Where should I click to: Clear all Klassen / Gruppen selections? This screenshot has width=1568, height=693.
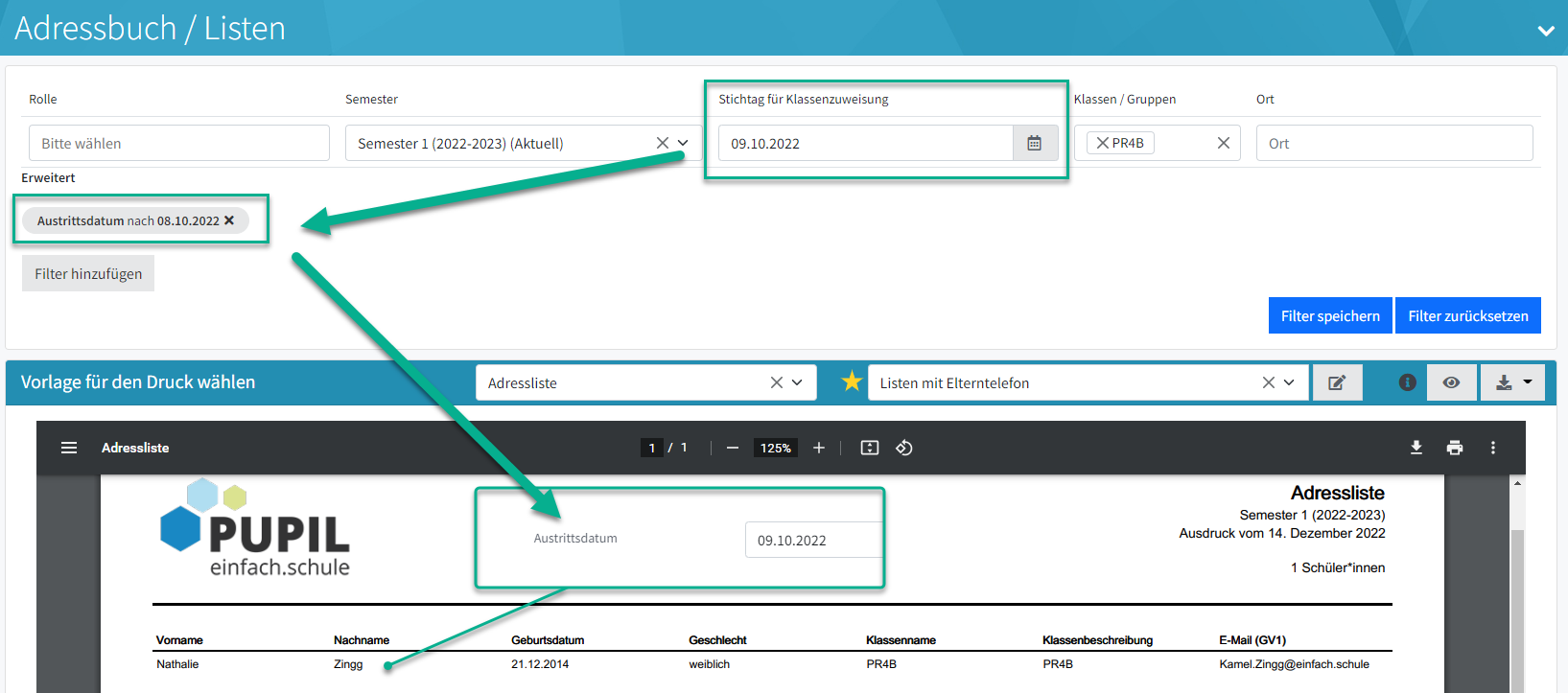click(1224, 143)
